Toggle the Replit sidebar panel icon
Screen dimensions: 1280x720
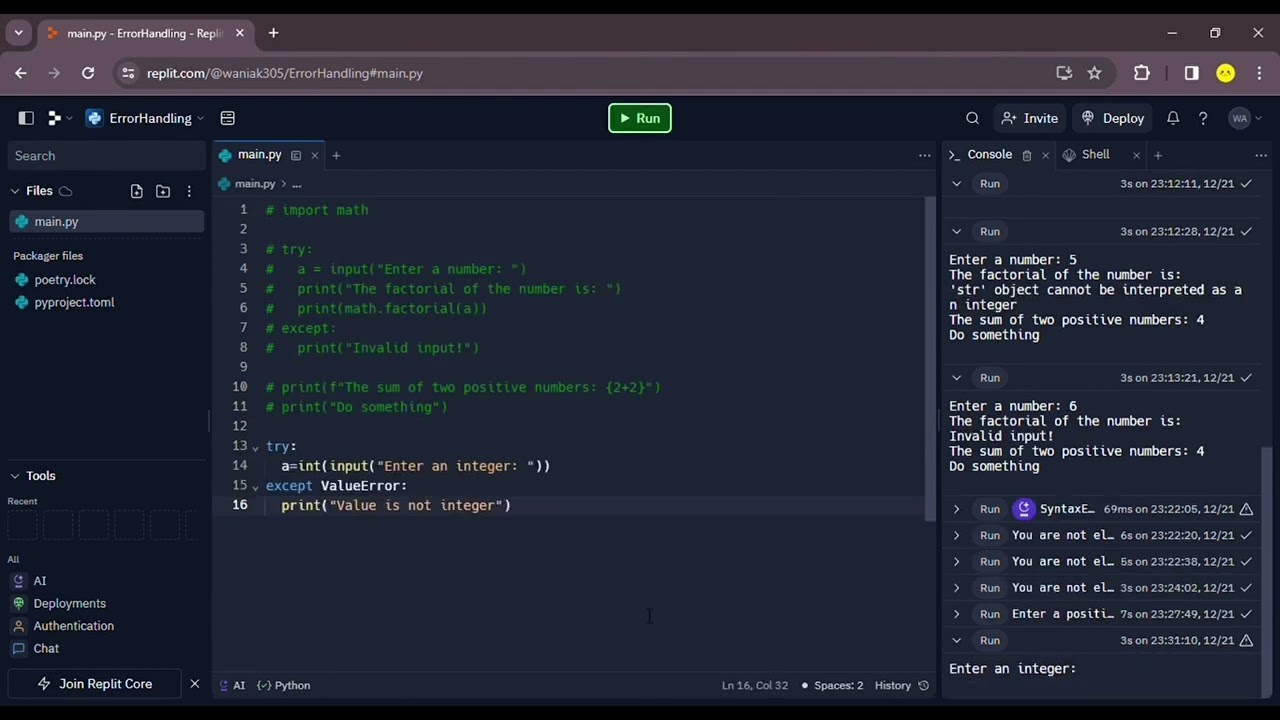pos(26,118)
